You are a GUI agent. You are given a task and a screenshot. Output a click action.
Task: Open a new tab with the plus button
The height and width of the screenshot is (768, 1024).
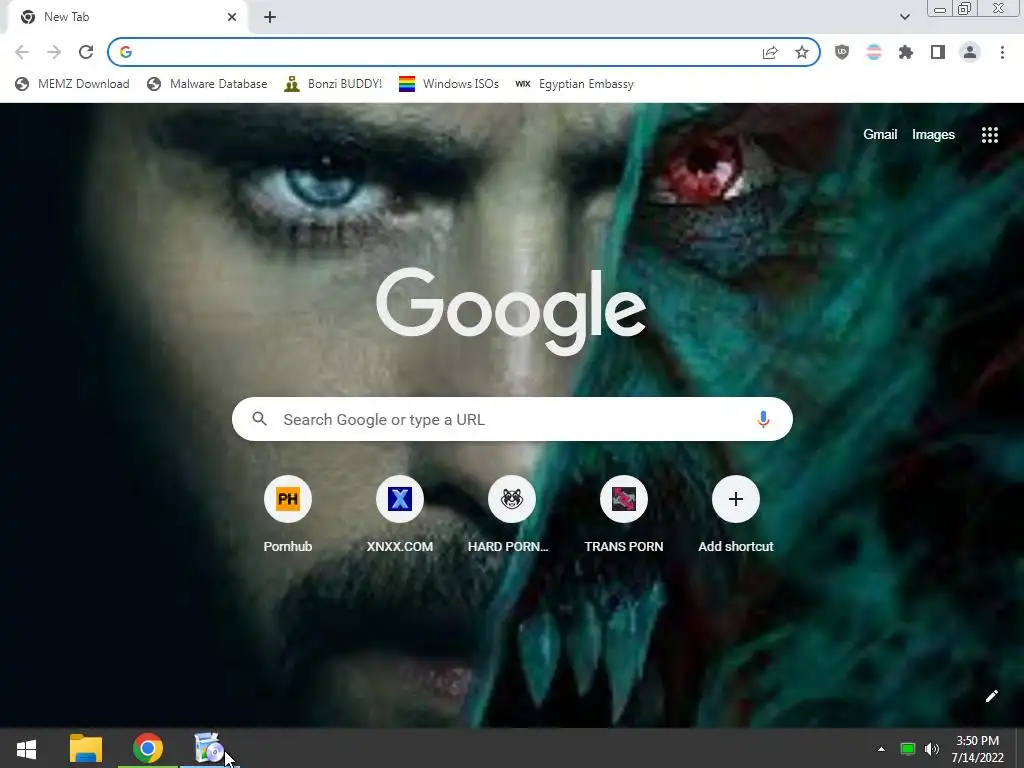[270, 17]
